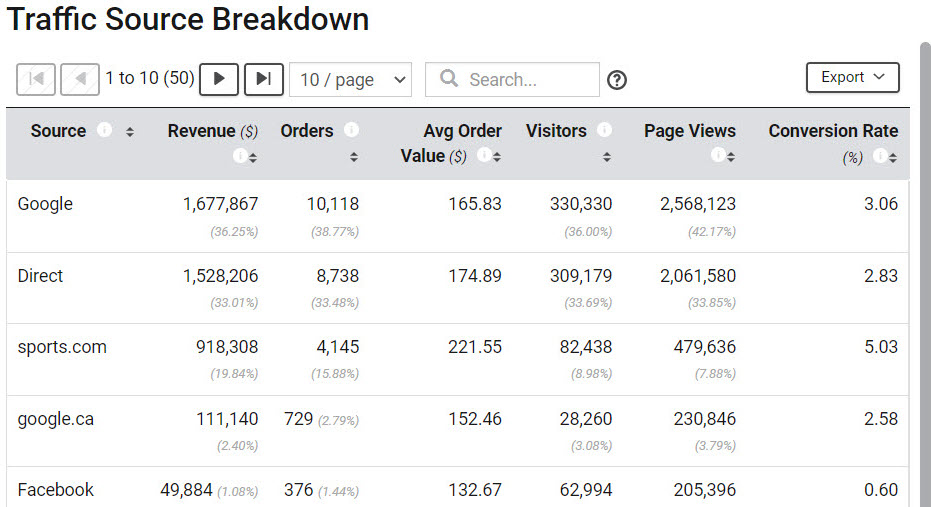The image size is (931, 507).
Task: Click the magnifier search icon
Action: pos(449,78)
